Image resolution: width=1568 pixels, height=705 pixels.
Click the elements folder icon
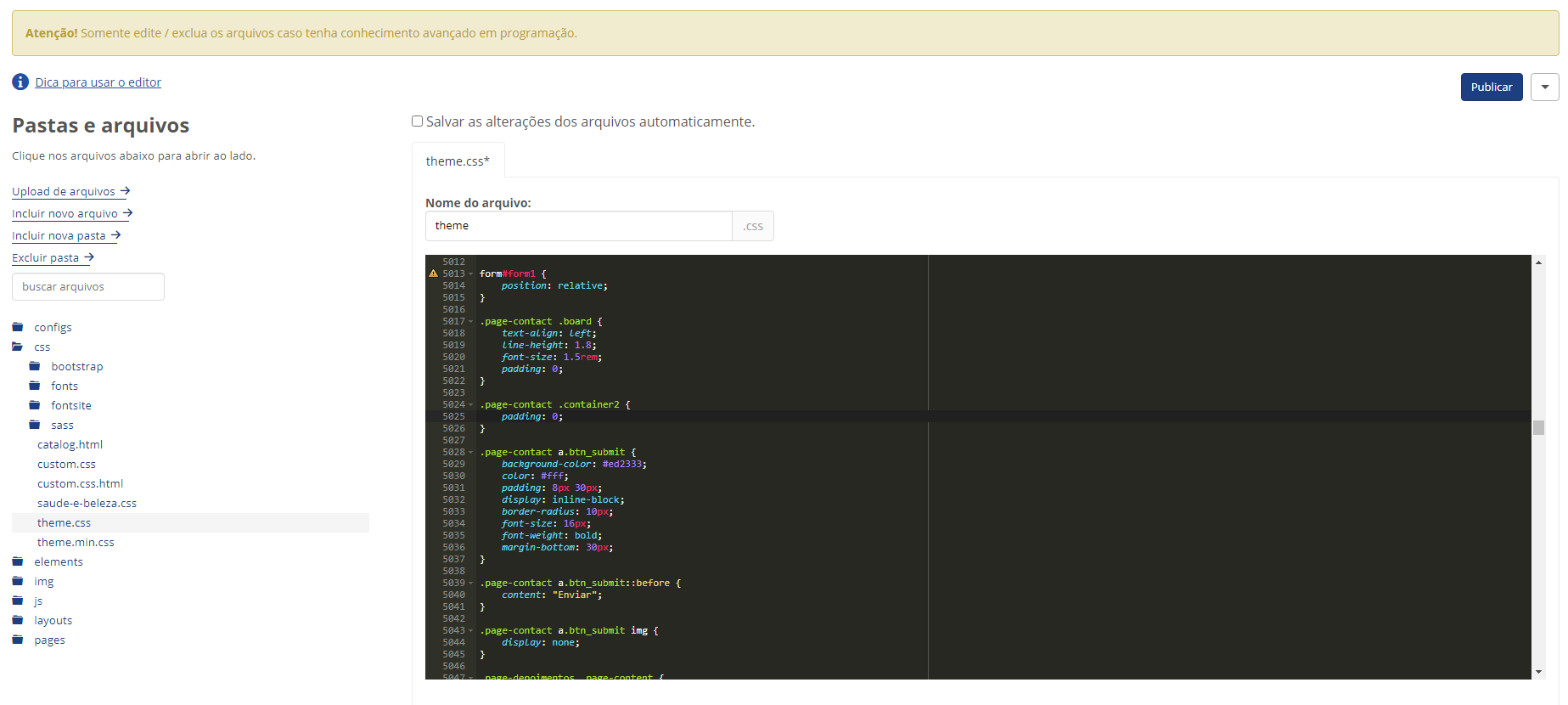point(18,561)
